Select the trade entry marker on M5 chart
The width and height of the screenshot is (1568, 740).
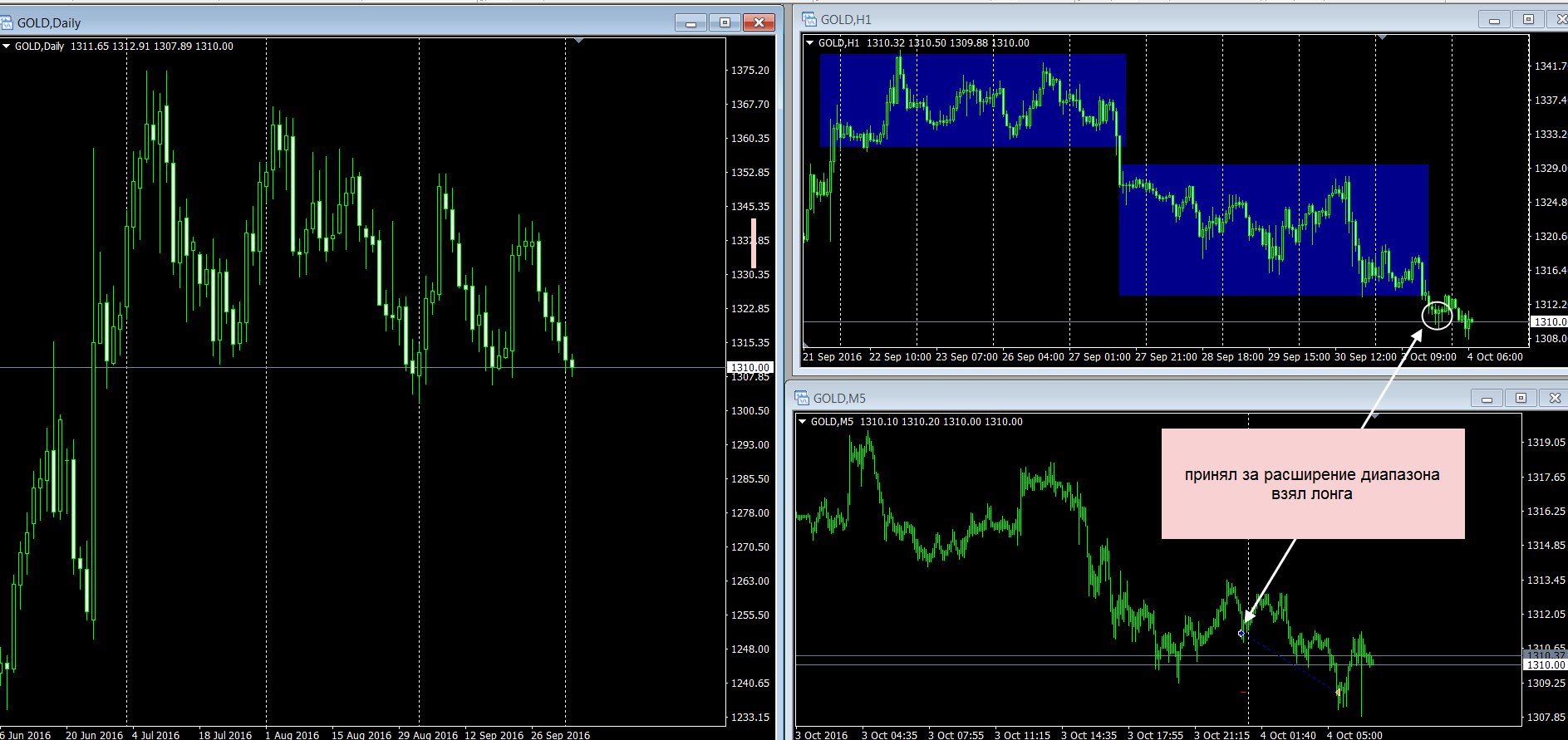1241,633
